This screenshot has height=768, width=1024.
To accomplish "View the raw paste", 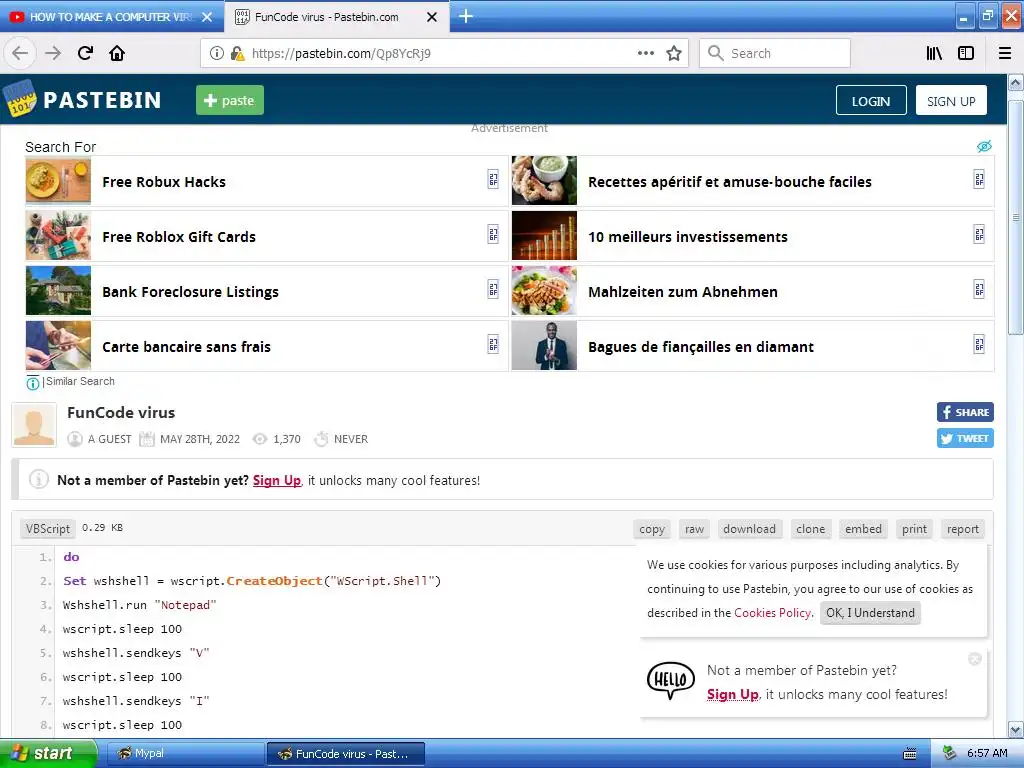I will 694,529.
